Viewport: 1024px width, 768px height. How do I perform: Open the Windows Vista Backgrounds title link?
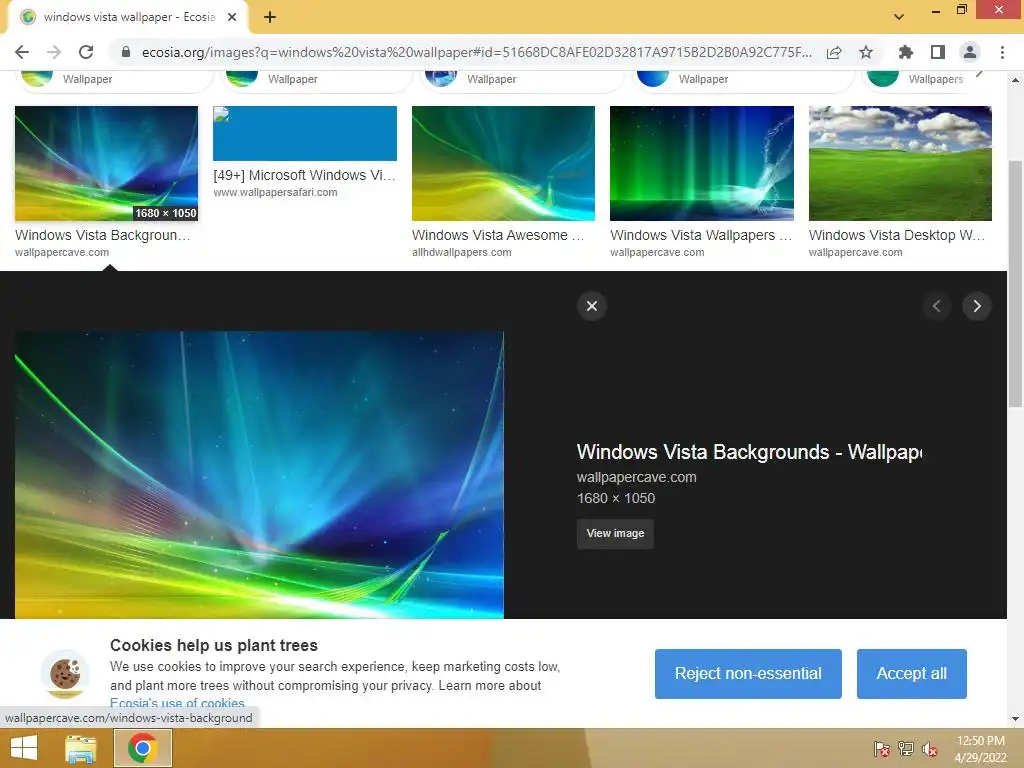749,452
